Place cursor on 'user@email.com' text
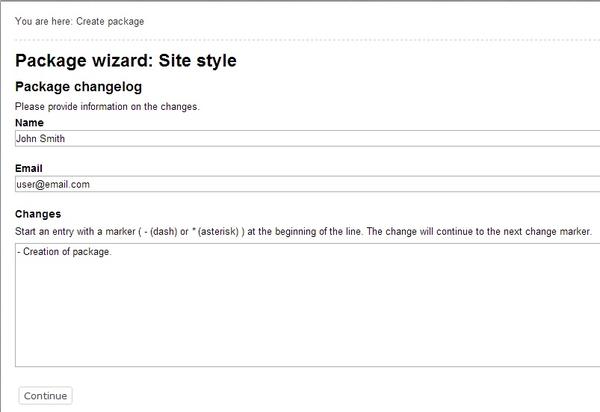Screen dimensions: 600x412 pos(53,184)
